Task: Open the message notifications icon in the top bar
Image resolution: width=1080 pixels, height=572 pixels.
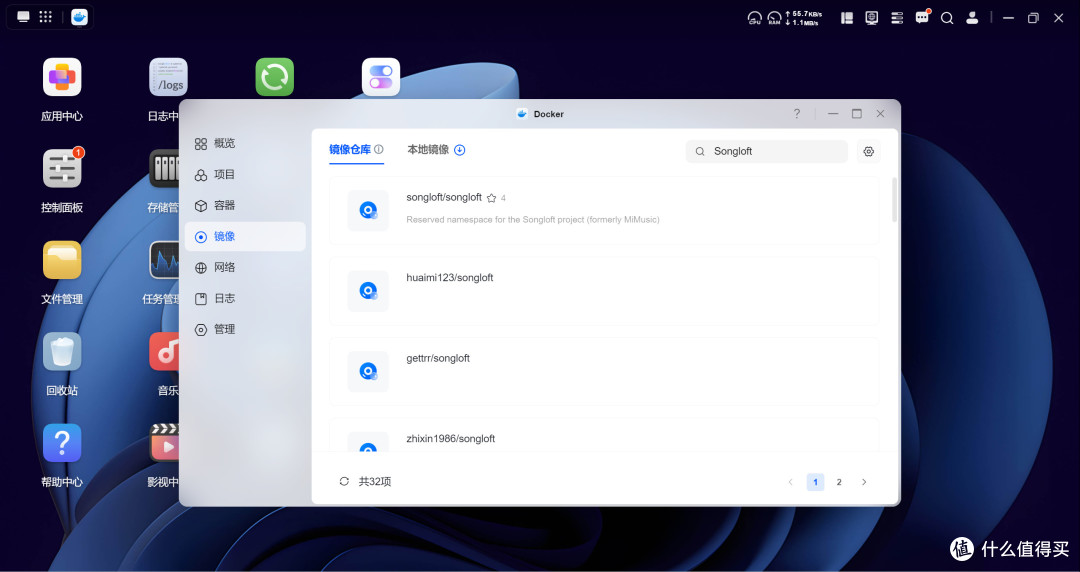Action: pyautogui.click(x=922, y=17)
